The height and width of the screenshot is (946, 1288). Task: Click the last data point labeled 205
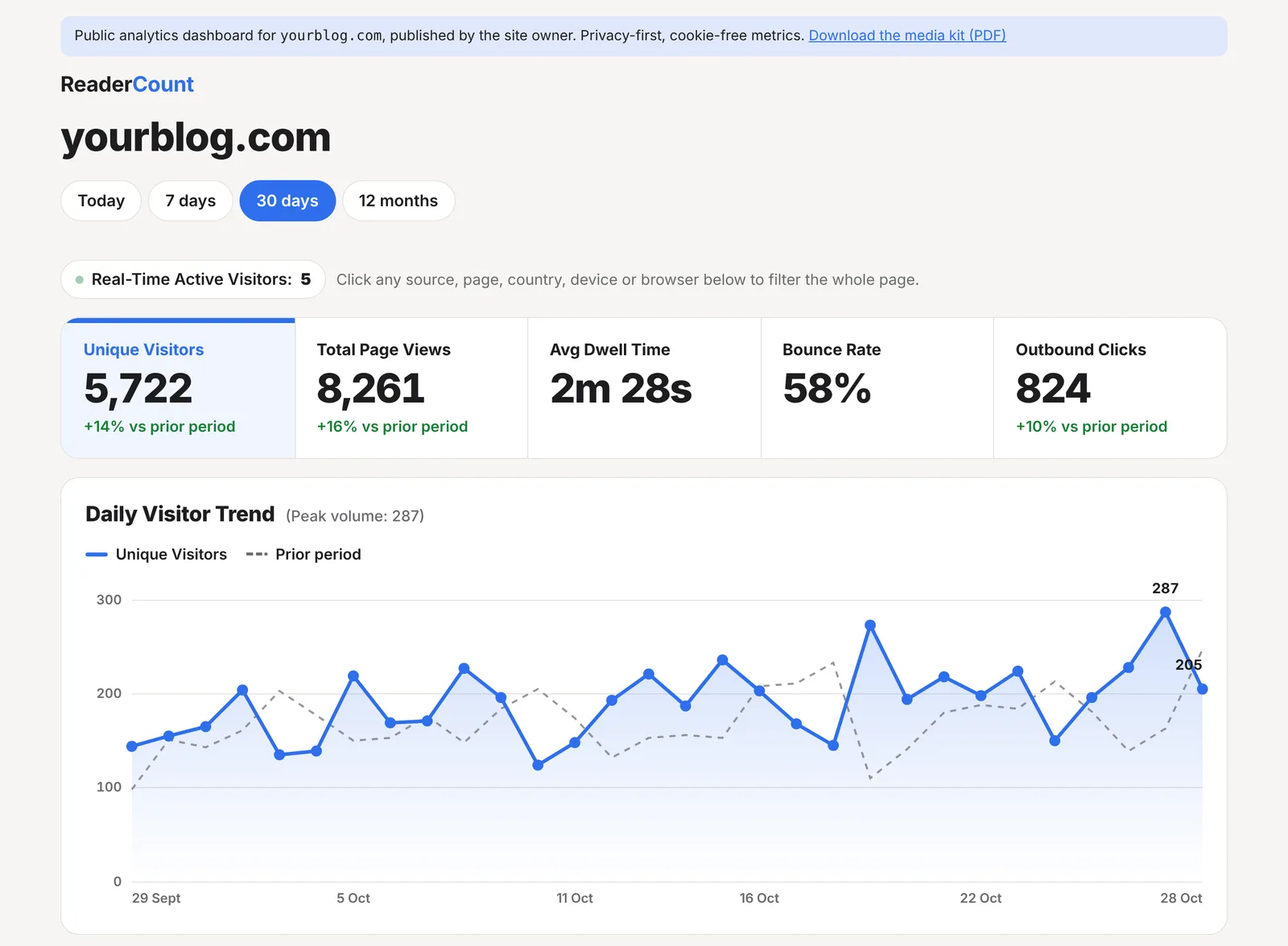click(1202, 689)
